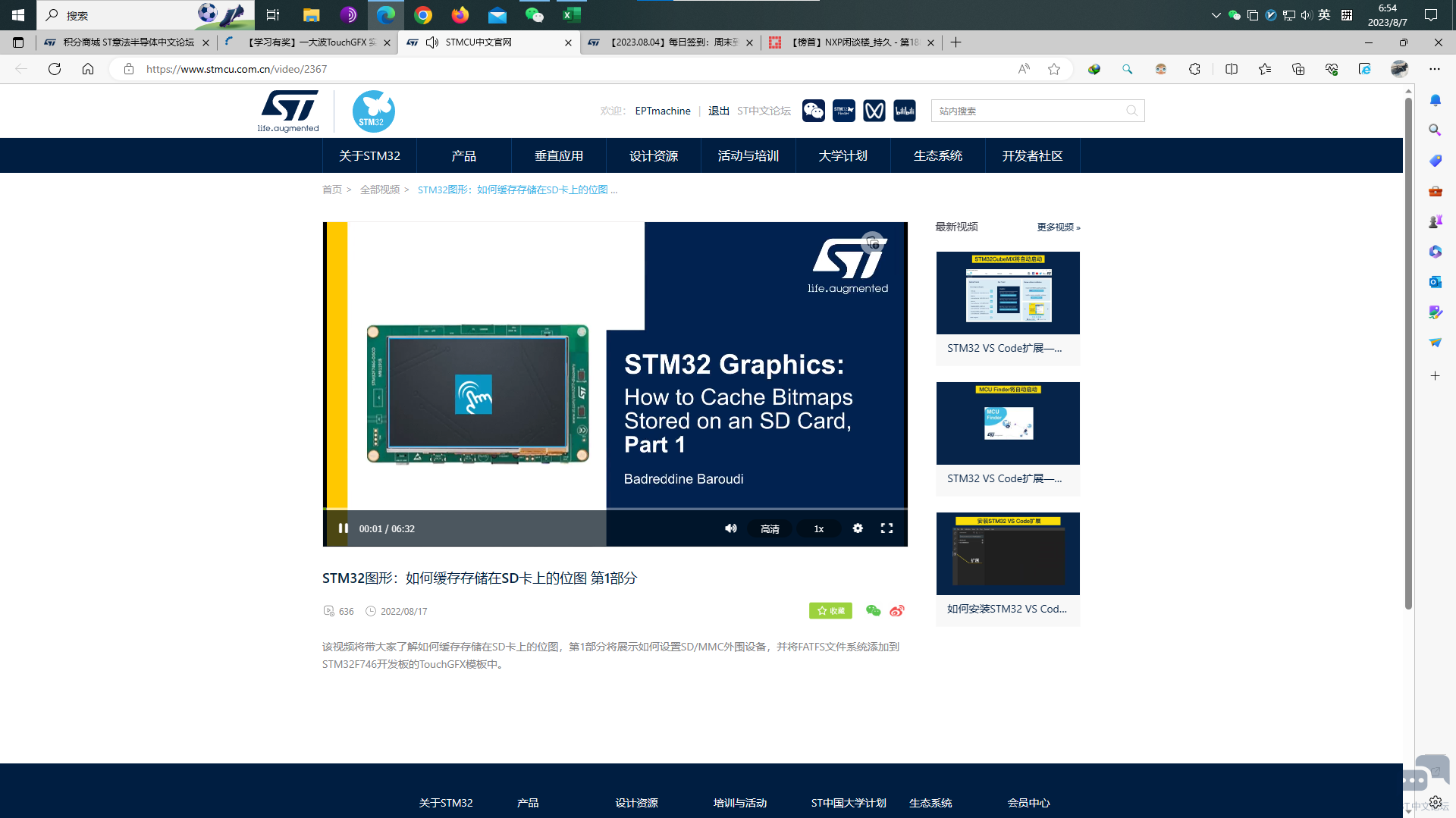This screenshot has width=1456, height=818.
Task: Open the 活动与培训 navigation menu
Action: point(748,155)
